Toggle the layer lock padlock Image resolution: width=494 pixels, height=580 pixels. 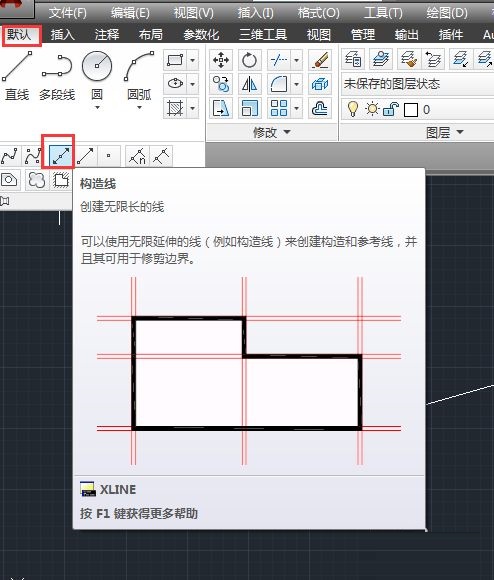pyautogui.click(x=391, y=109)
